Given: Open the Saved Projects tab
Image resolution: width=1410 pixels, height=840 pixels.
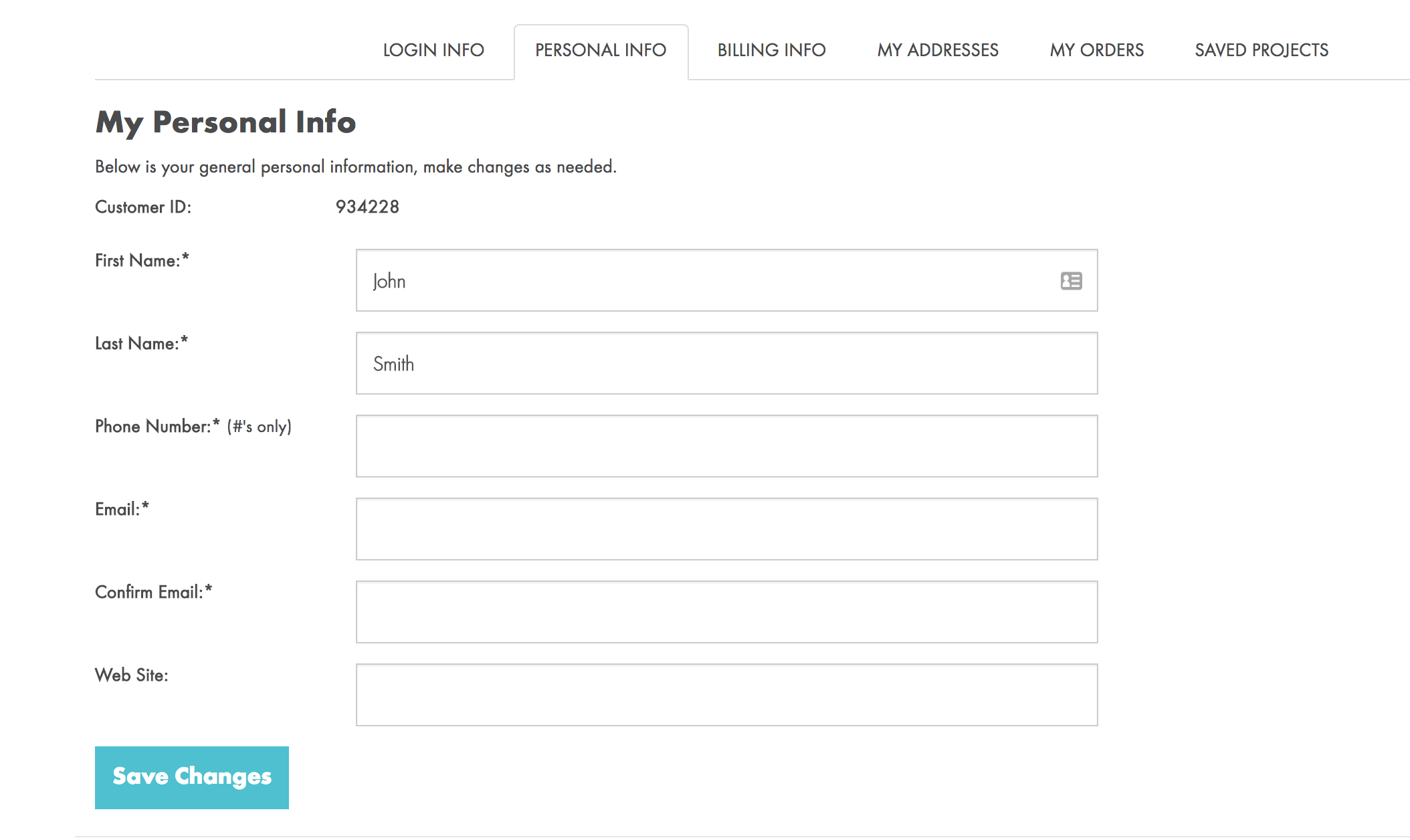Looking at the screenshot, I should 1262,50.
